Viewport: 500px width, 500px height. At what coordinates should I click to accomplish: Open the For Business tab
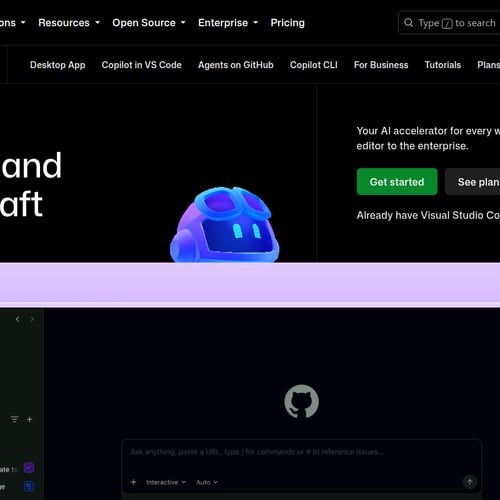coord(381,65)
